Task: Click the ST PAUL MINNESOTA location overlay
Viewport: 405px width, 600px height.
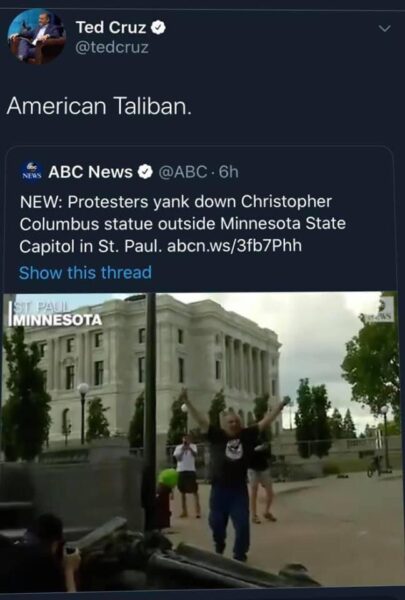Action: [56, 314]
